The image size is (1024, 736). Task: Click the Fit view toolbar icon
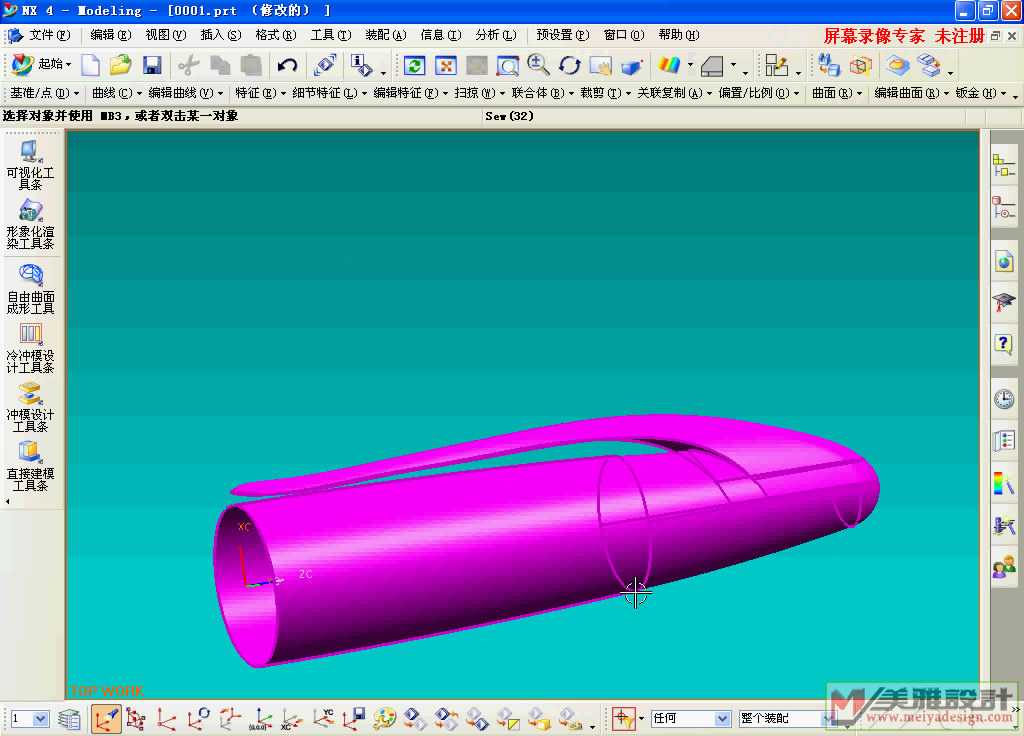tap(446, 66)
